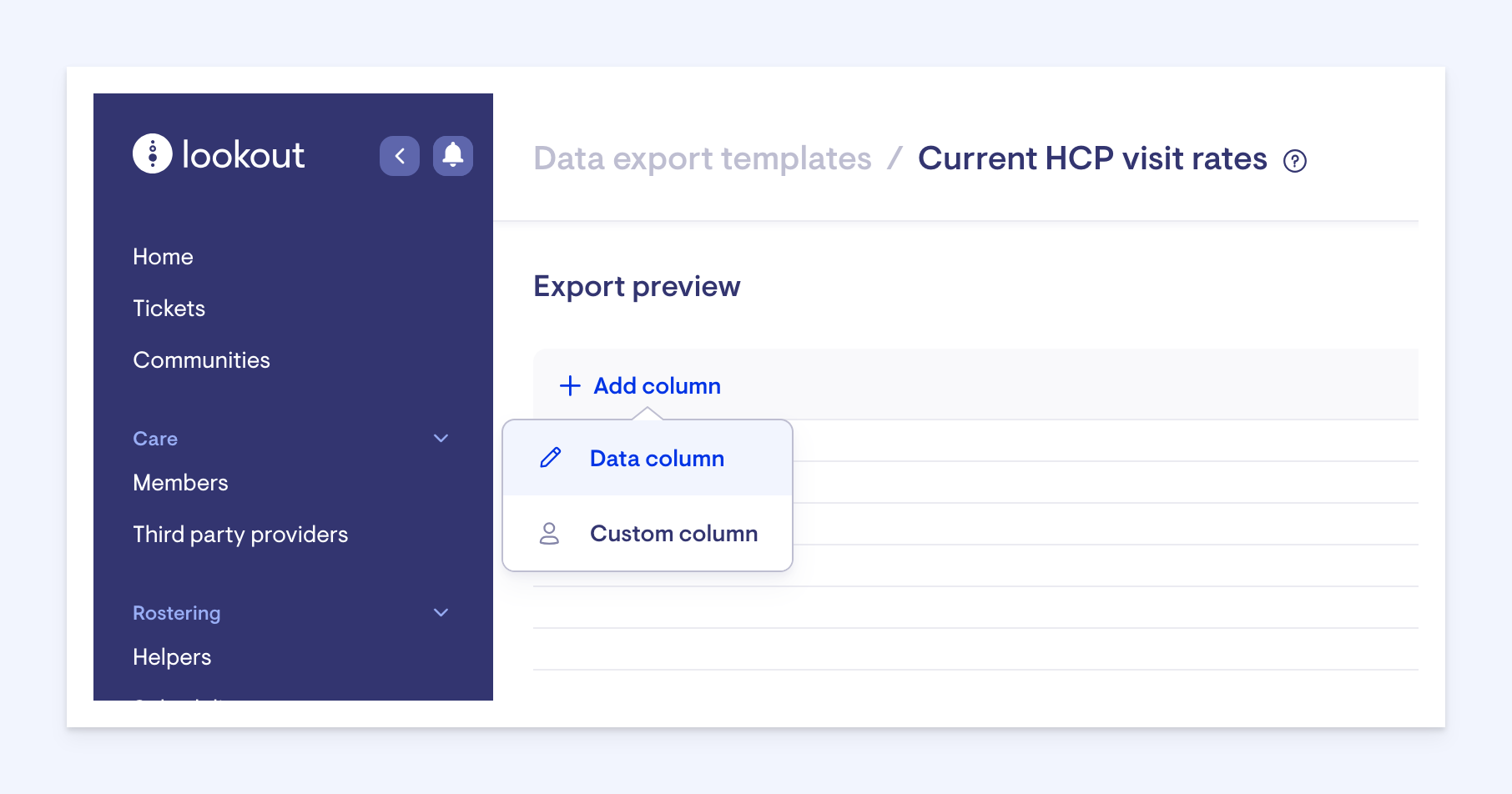This screenshot has height=794, width=1512.
Task: Open help for Current HCP visit rates
Action: [1295, 161]
